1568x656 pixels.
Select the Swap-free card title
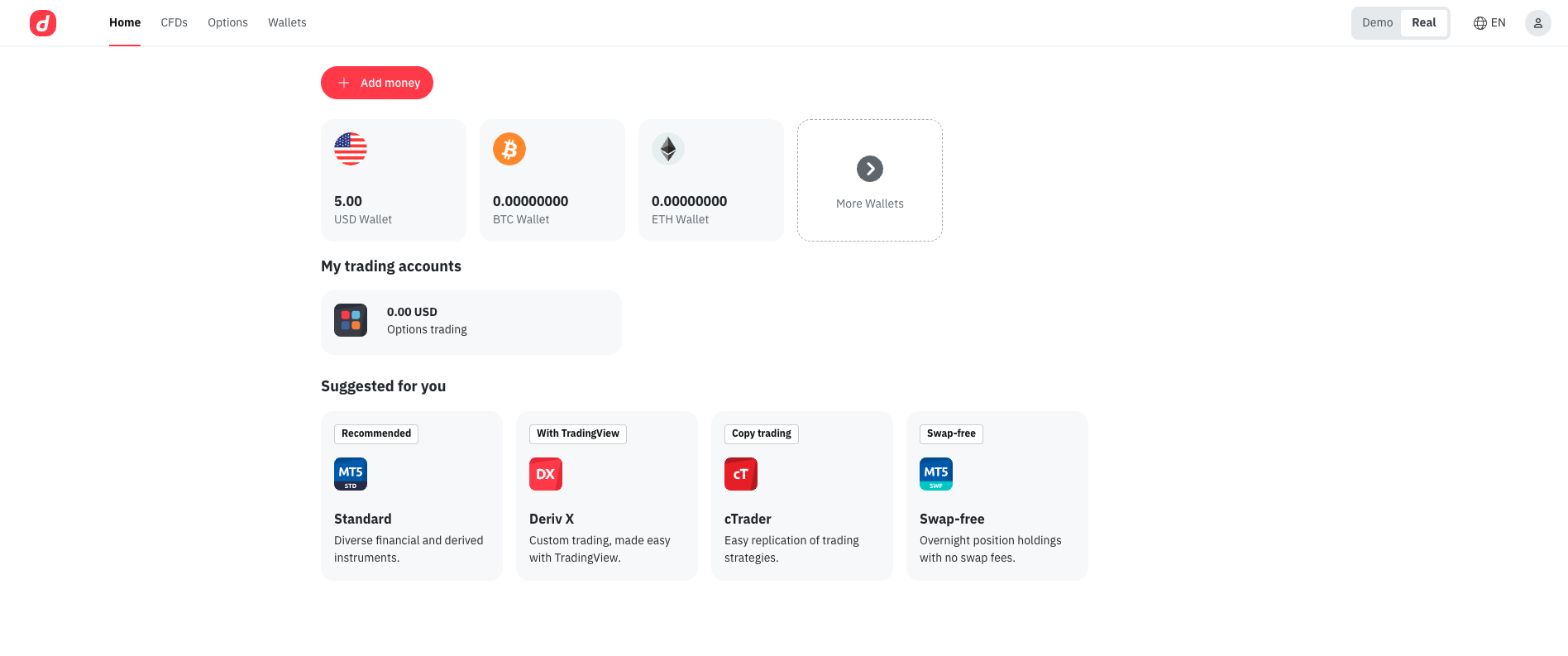point(952,519)
